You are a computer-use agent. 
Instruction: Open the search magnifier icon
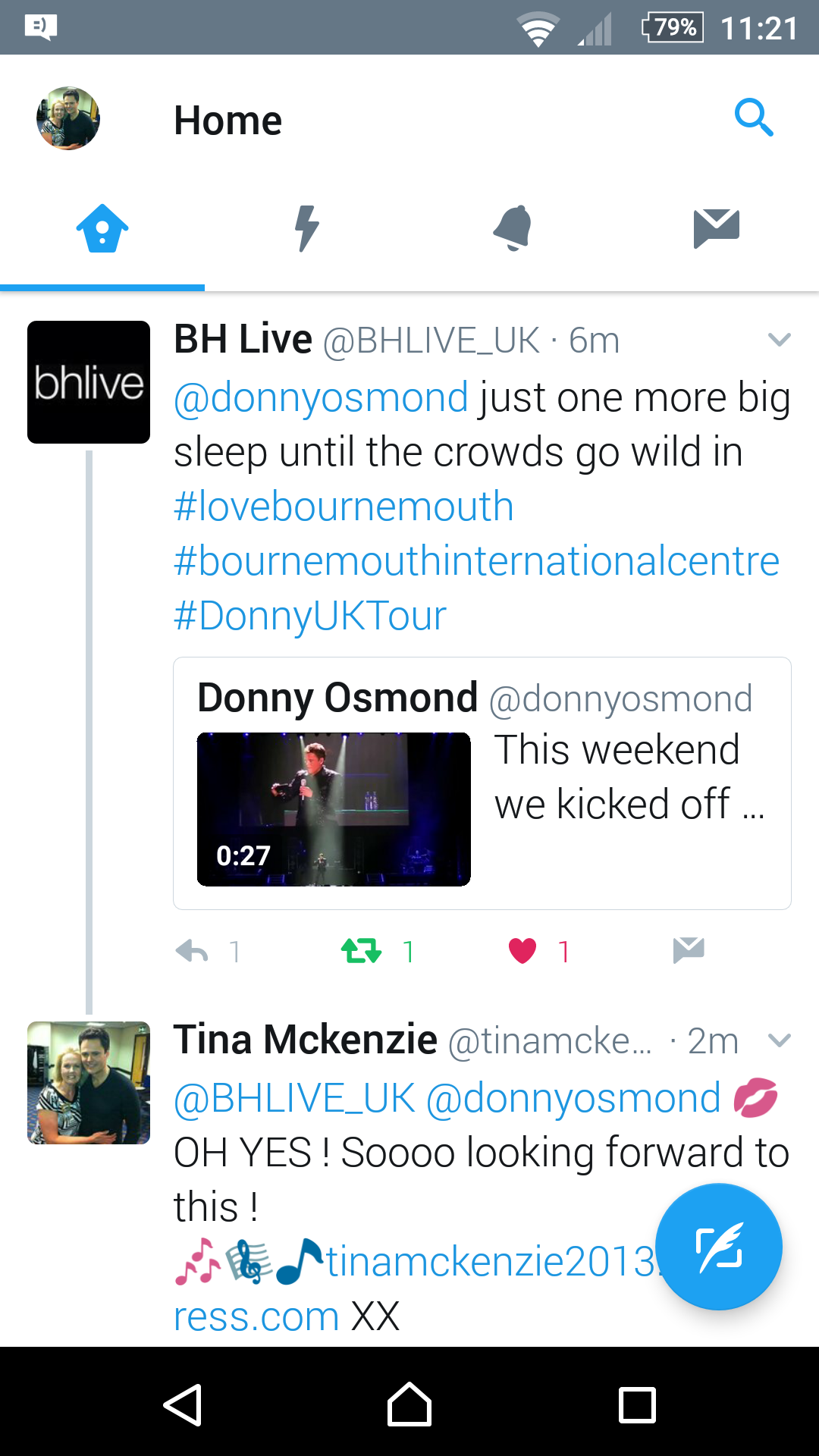click(754, 118)
